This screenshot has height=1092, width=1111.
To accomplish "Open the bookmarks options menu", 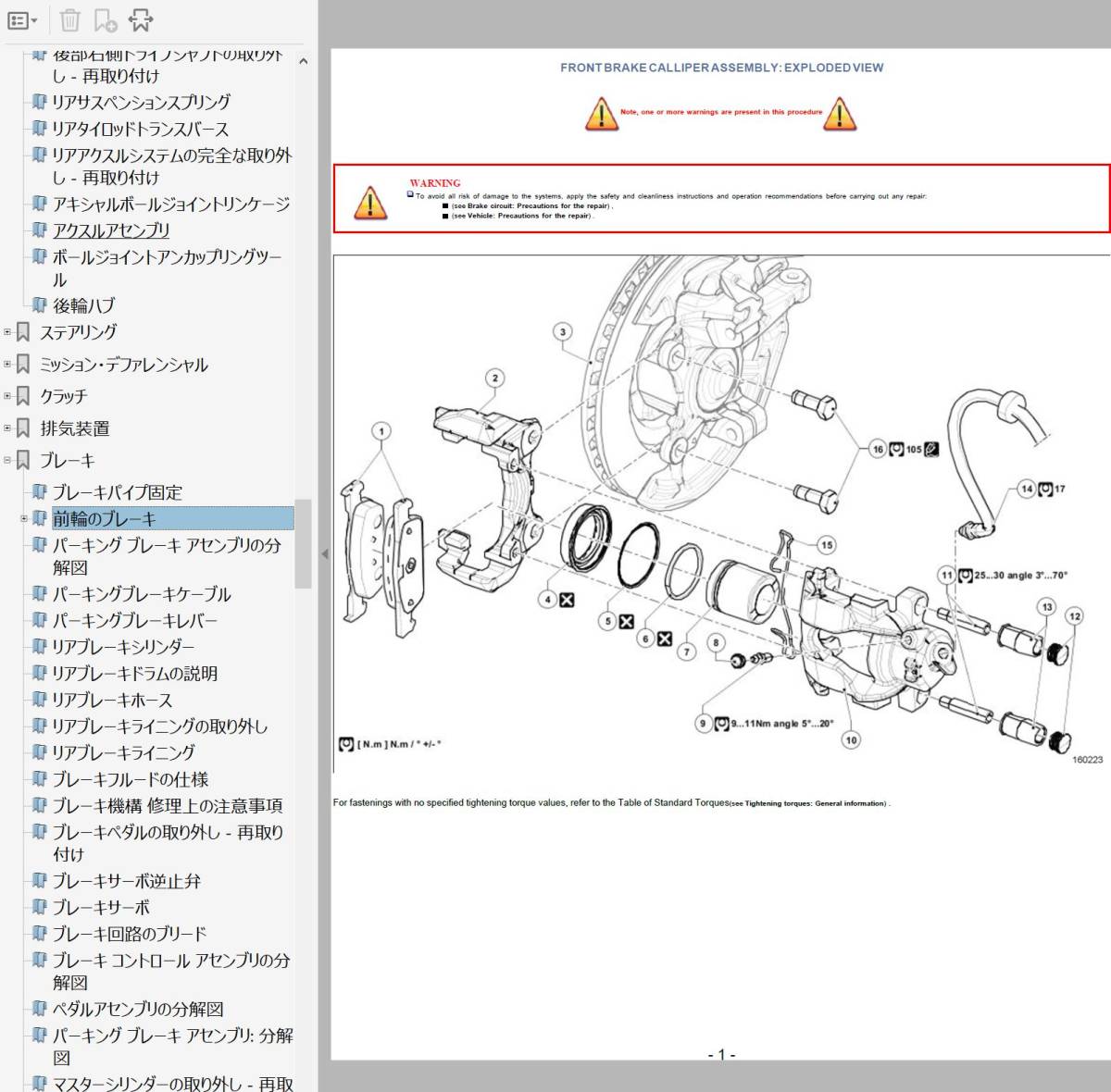I will [x=22, y=20].
